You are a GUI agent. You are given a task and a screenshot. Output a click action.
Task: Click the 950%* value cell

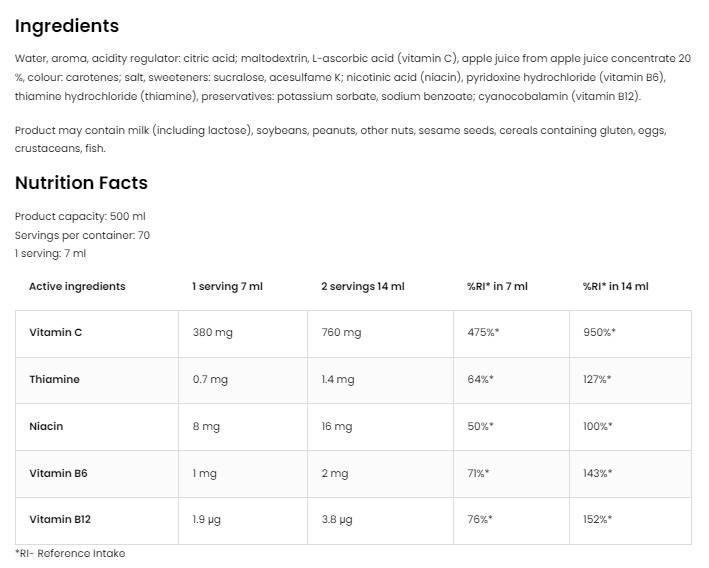(x=599, y=333)
